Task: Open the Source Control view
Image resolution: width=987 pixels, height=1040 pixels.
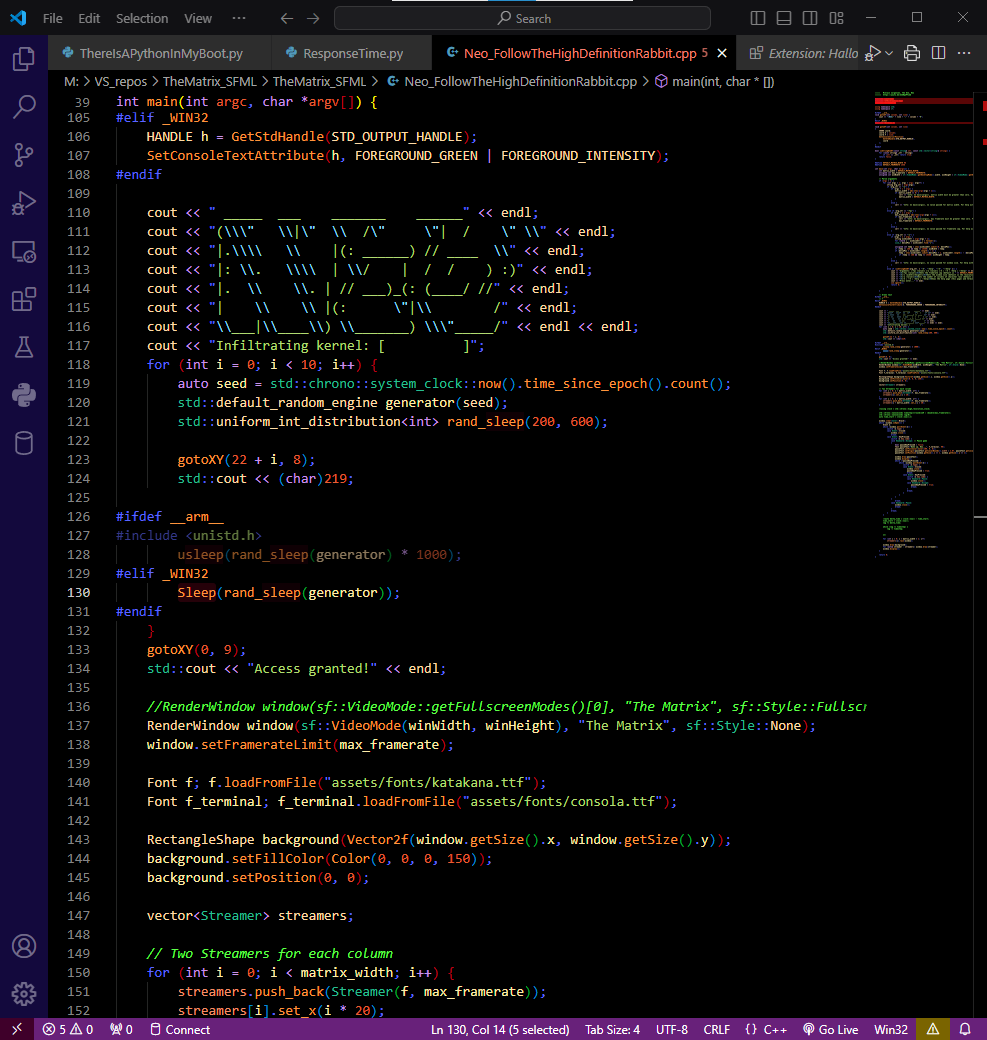Action: point(24,155)
